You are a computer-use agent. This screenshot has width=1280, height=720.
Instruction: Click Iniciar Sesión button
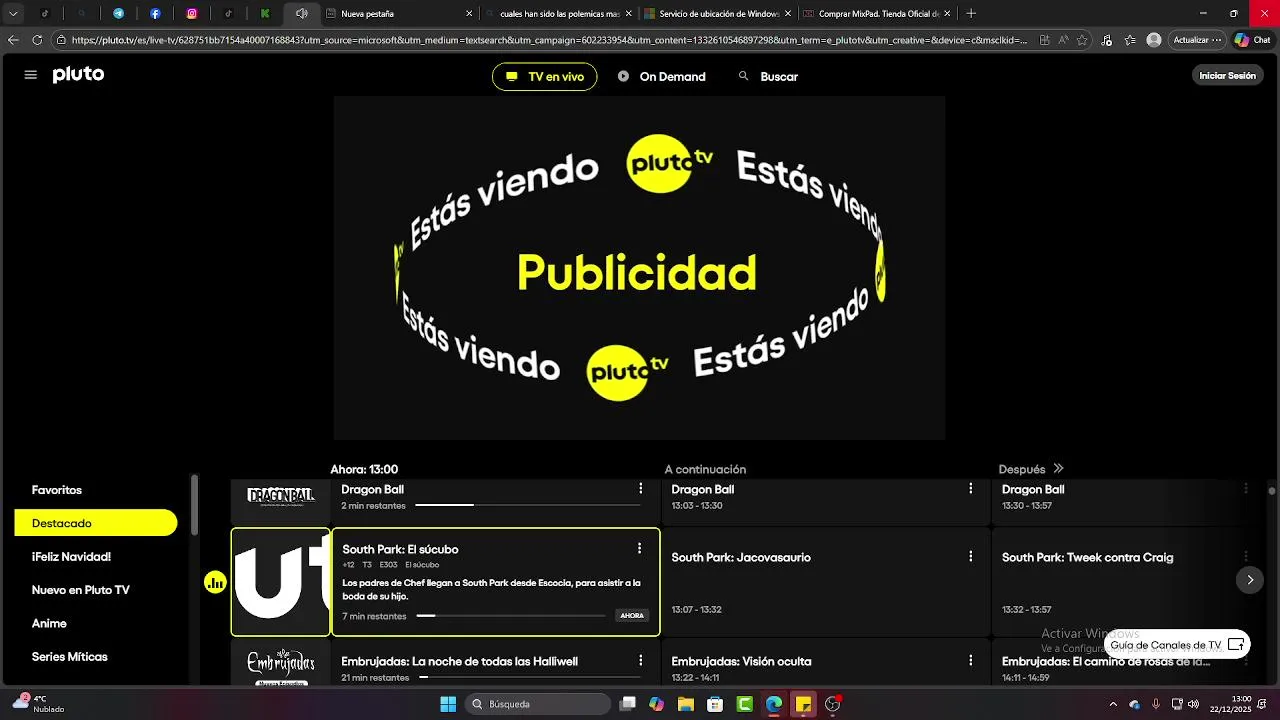click(x=1227, y=76)
